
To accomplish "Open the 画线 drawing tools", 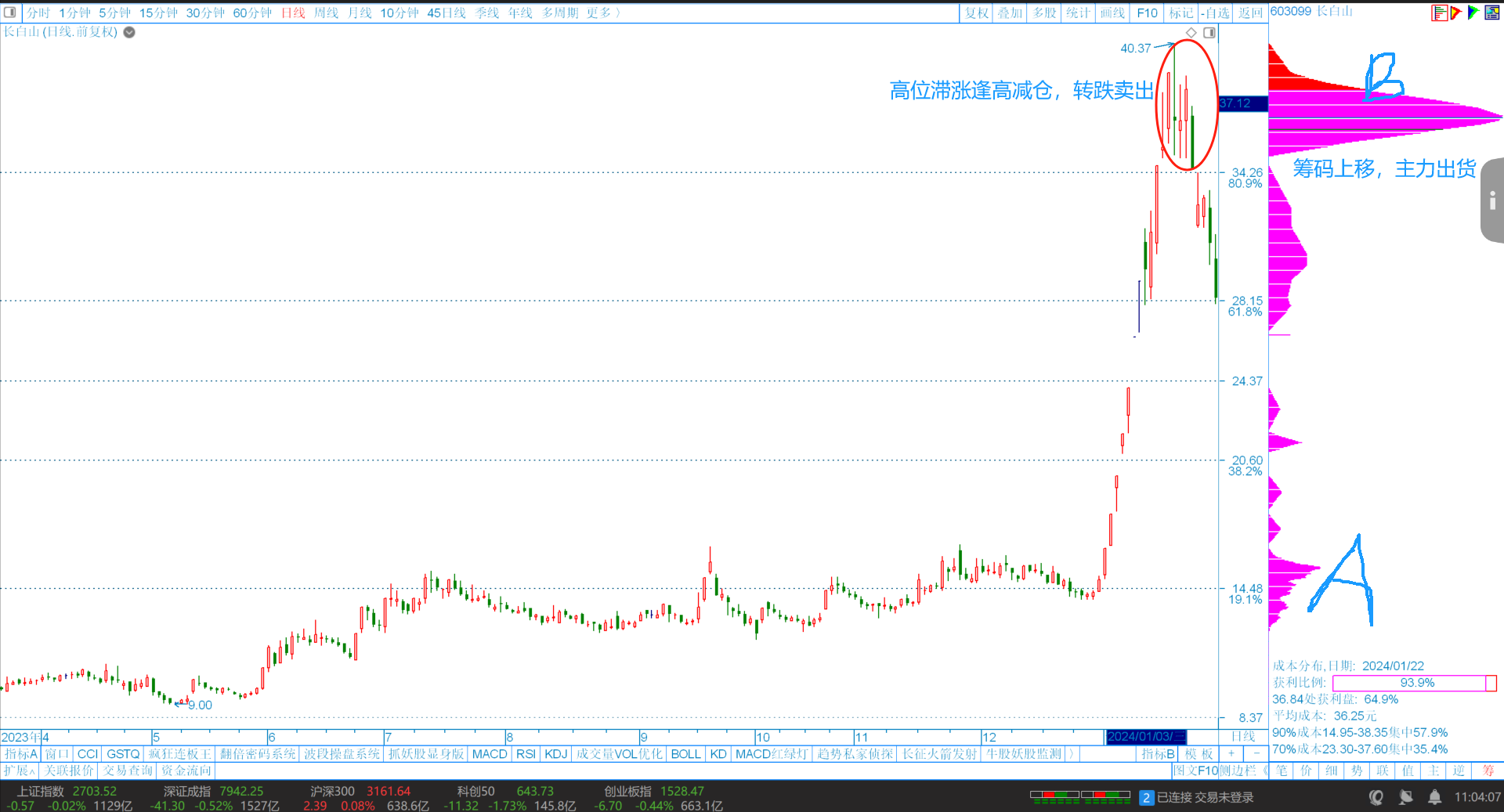I will coord(1112,13).
